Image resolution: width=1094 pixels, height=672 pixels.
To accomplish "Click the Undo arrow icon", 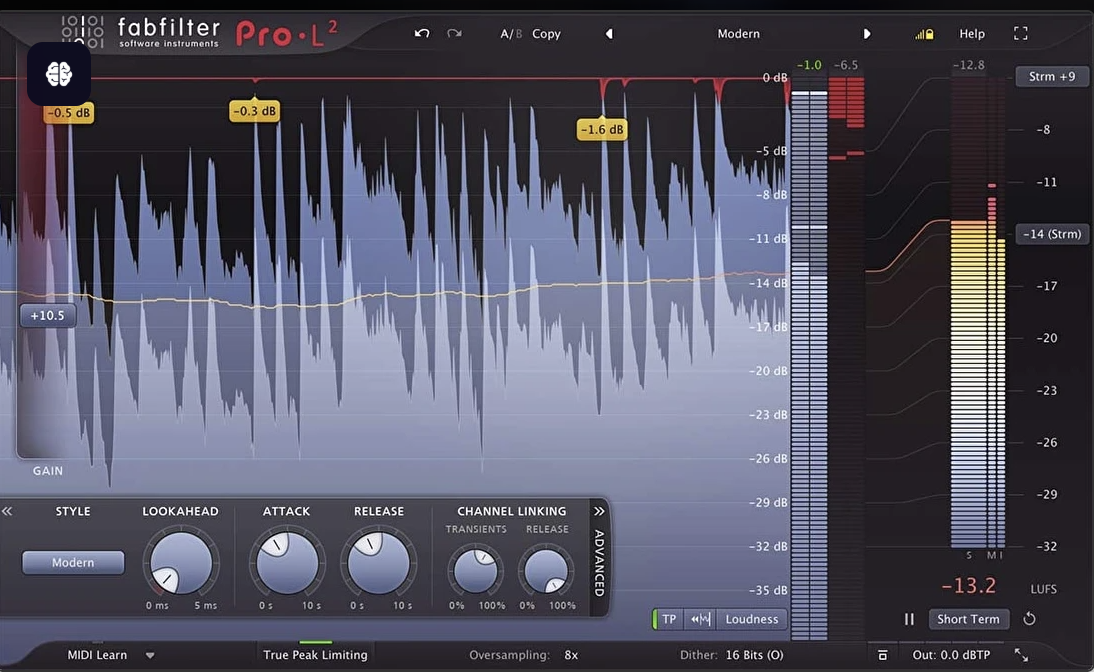I will (421, 33).
